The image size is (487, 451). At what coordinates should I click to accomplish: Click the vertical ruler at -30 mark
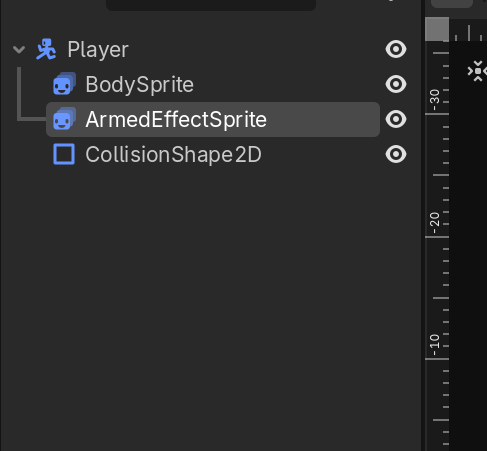pyautogui.click(x=437, y=114)
